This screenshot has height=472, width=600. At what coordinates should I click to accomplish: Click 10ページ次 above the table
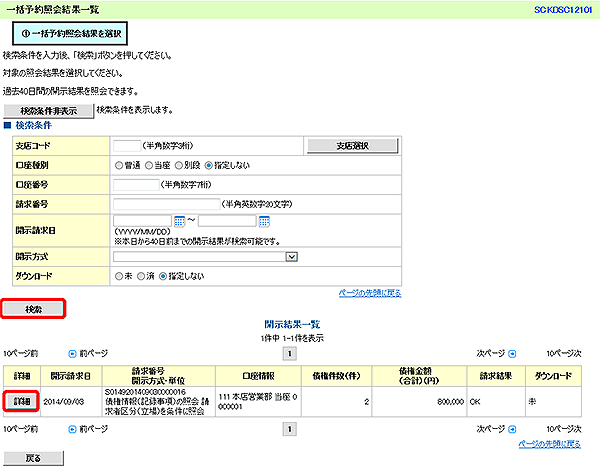tap(564, 354)
